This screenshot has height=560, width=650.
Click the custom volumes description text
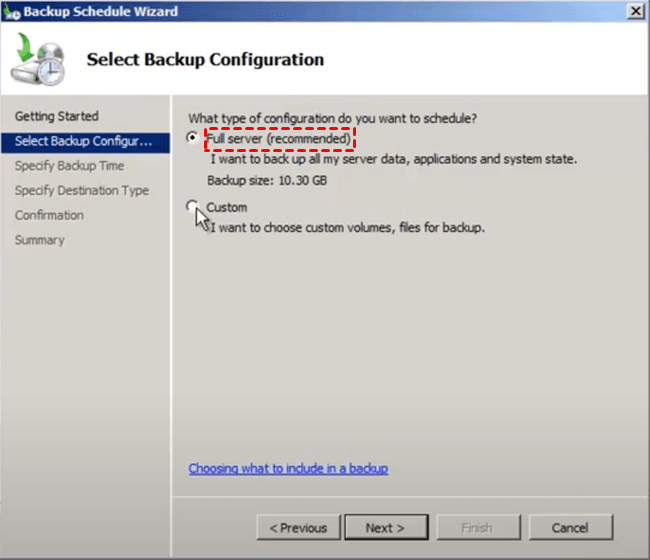point(348,227)
